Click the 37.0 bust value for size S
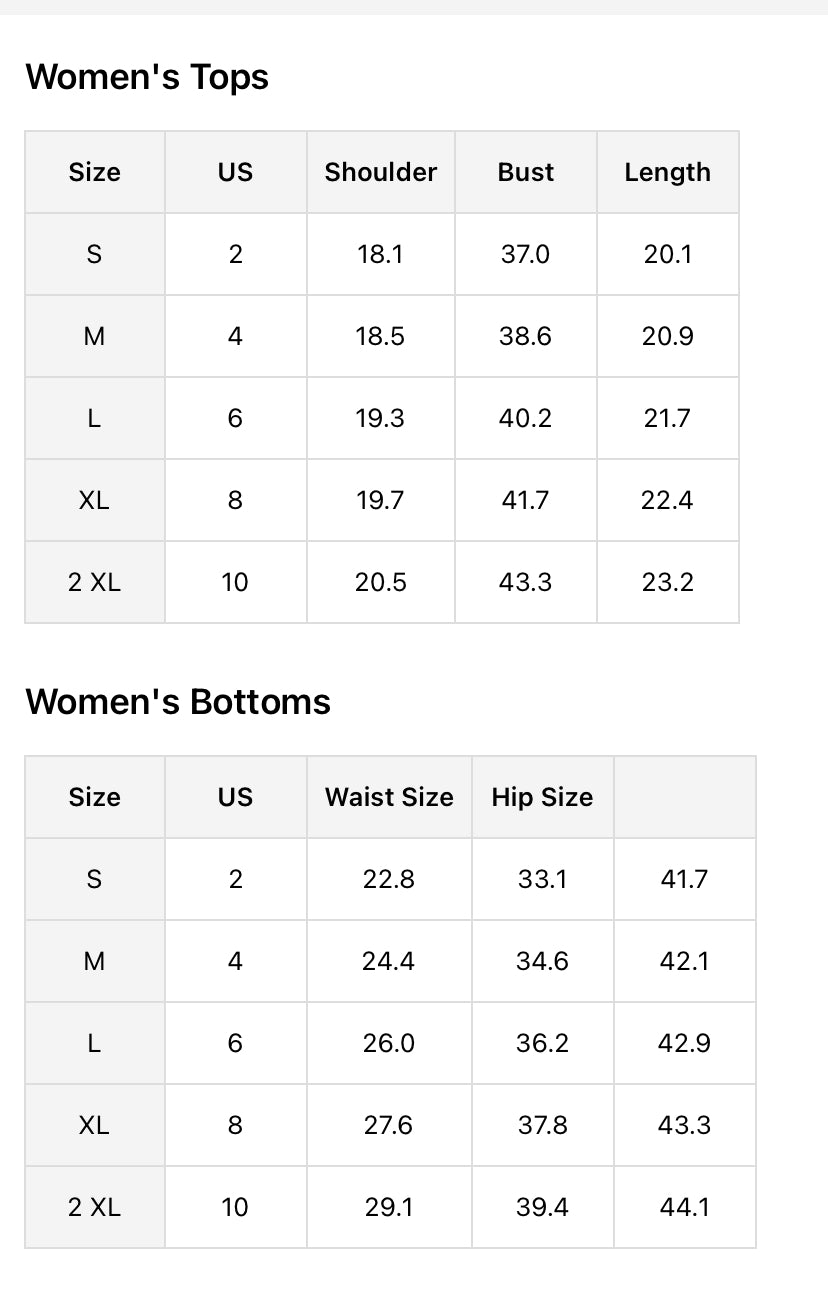The height and width of the screenshot is (1290, 828). click(x=525, y=254)
